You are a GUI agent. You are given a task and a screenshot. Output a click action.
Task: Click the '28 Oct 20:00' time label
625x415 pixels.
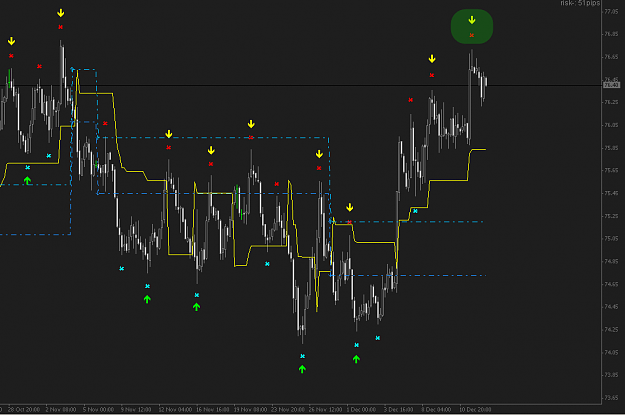[x=24, y=409]
